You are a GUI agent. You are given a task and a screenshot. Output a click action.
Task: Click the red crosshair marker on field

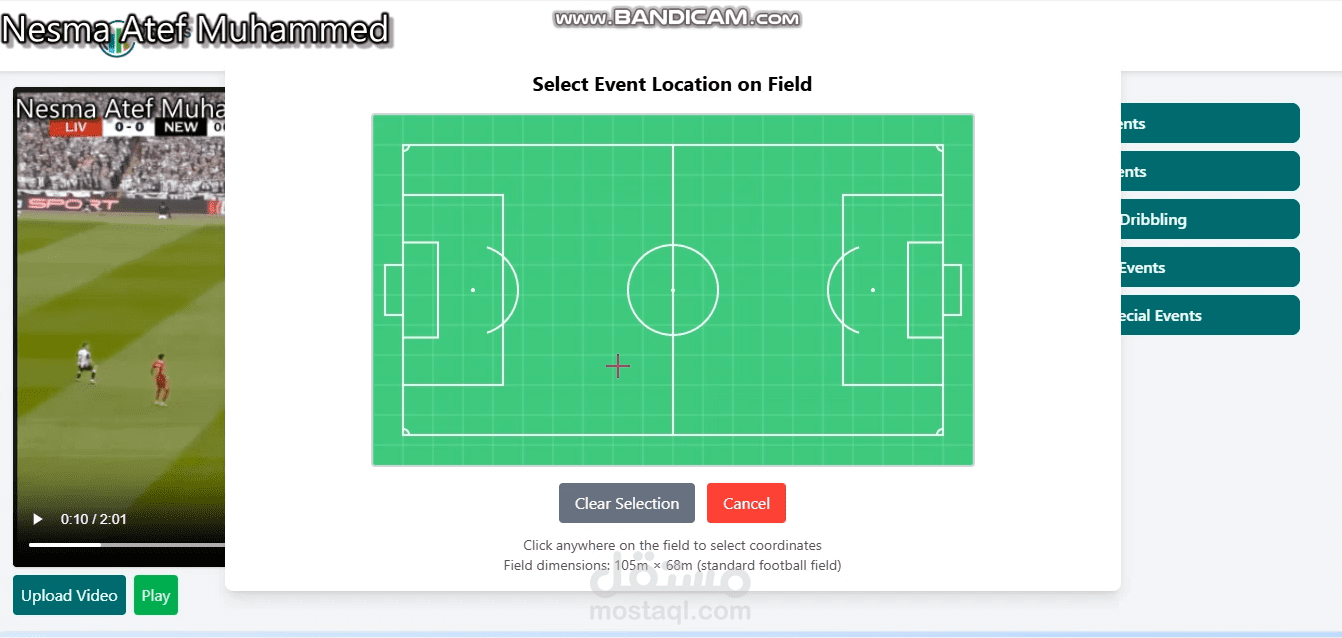pyautogui.click(x=618, y=367)
